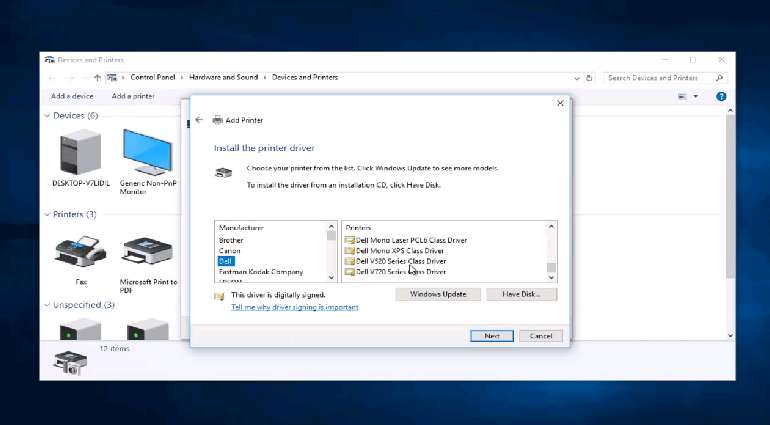Click Add a printer in toolbar

133,96
